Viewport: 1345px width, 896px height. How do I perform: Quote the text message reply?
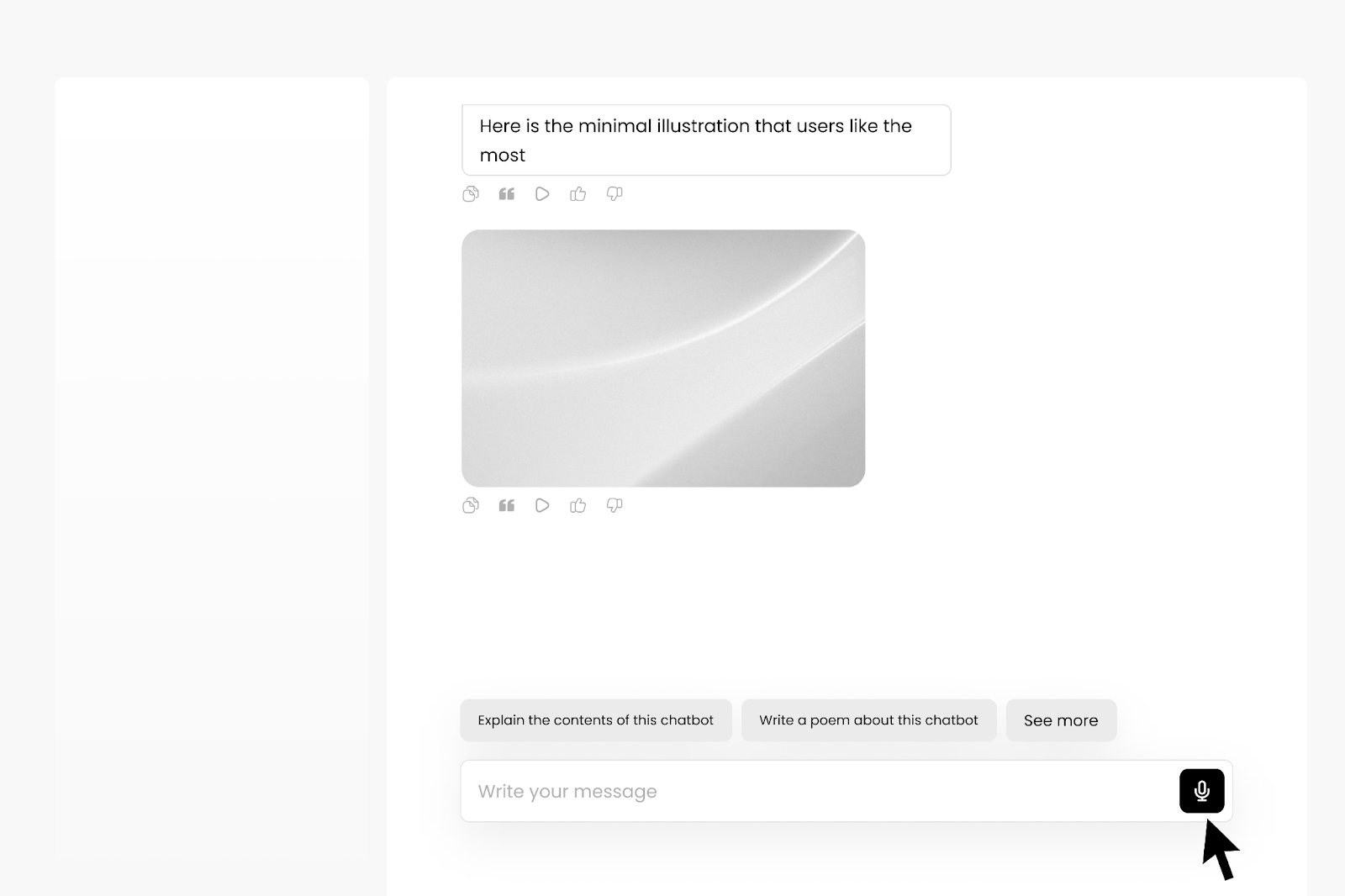tap(506, 194)
